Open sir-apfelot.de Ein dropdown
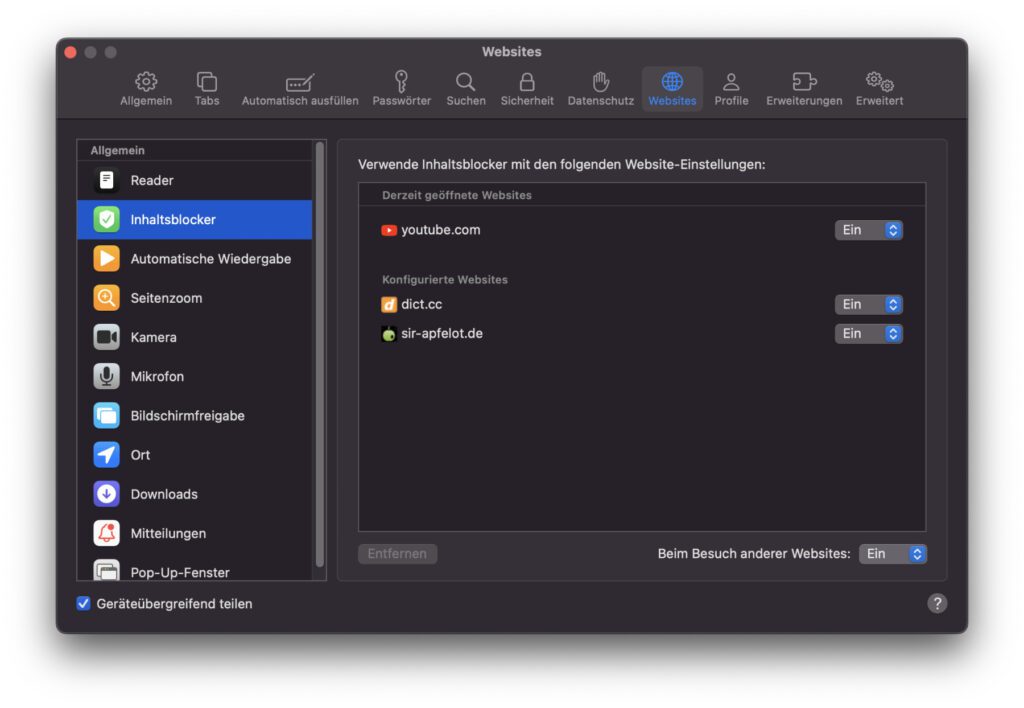Screen dimensions: 1024x708 (868, 334)
